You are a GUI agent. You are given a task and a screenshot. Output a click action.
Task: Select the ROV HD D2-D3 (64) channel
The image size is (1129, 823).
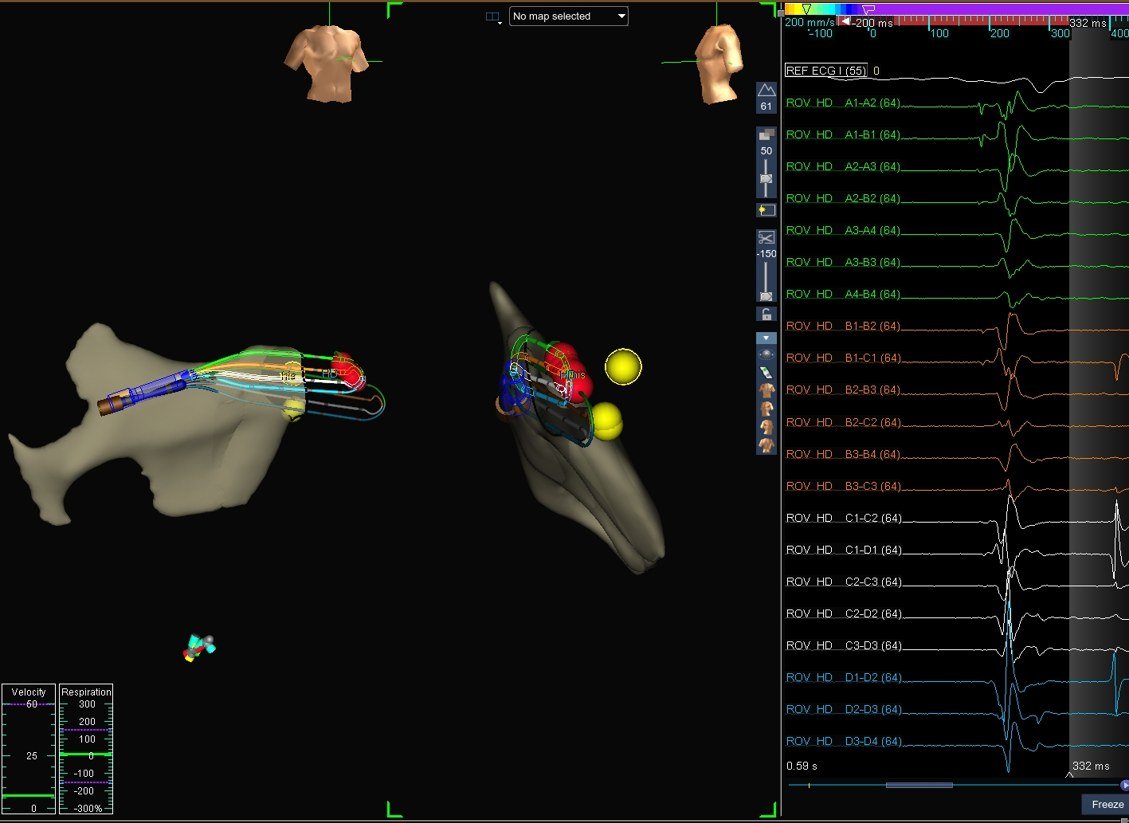[843, 709]
